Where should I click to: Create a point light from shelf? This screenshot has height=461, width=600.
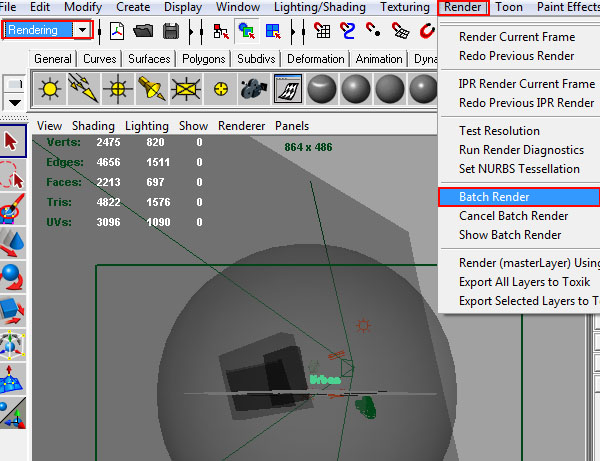click(118, 89)
